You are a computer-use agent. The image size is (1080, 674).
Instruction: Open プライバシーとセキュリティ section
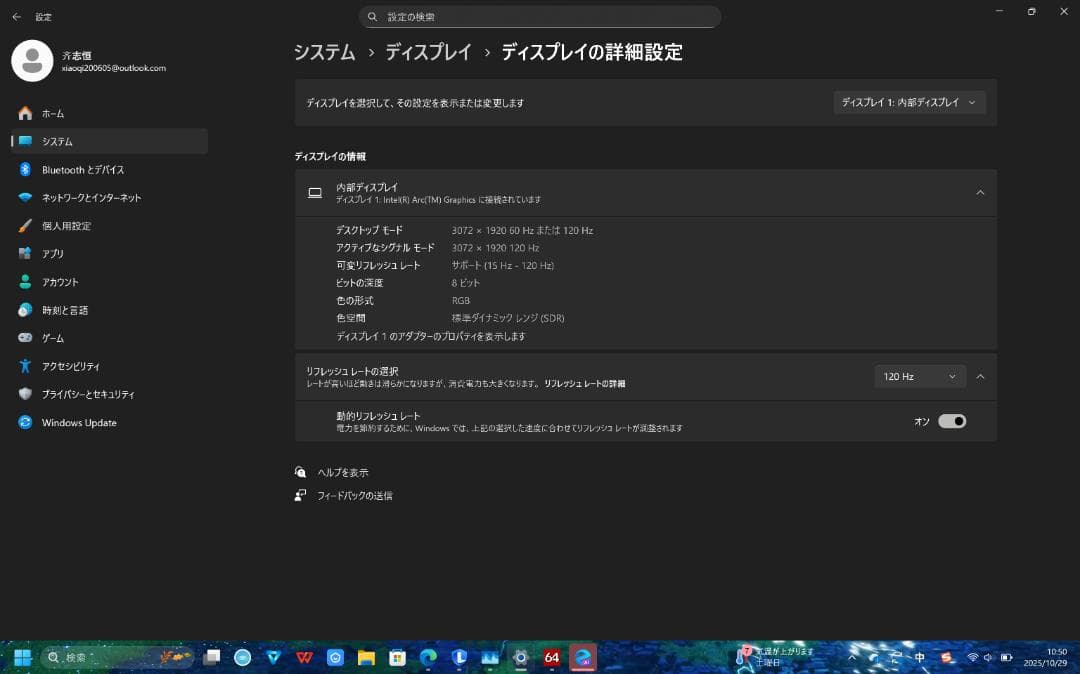click(x=93, y=394)
